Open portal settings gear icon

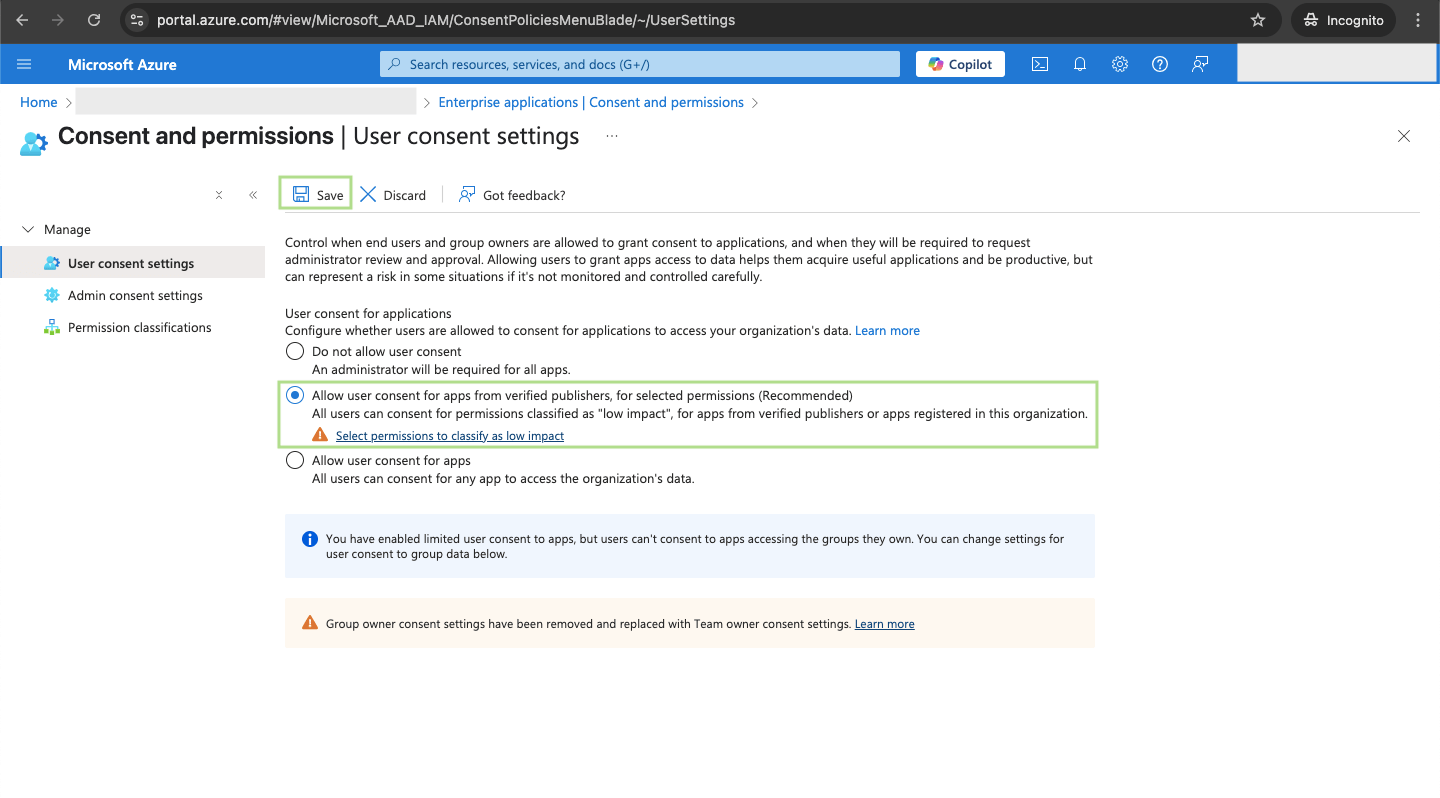pos(1120,64)
